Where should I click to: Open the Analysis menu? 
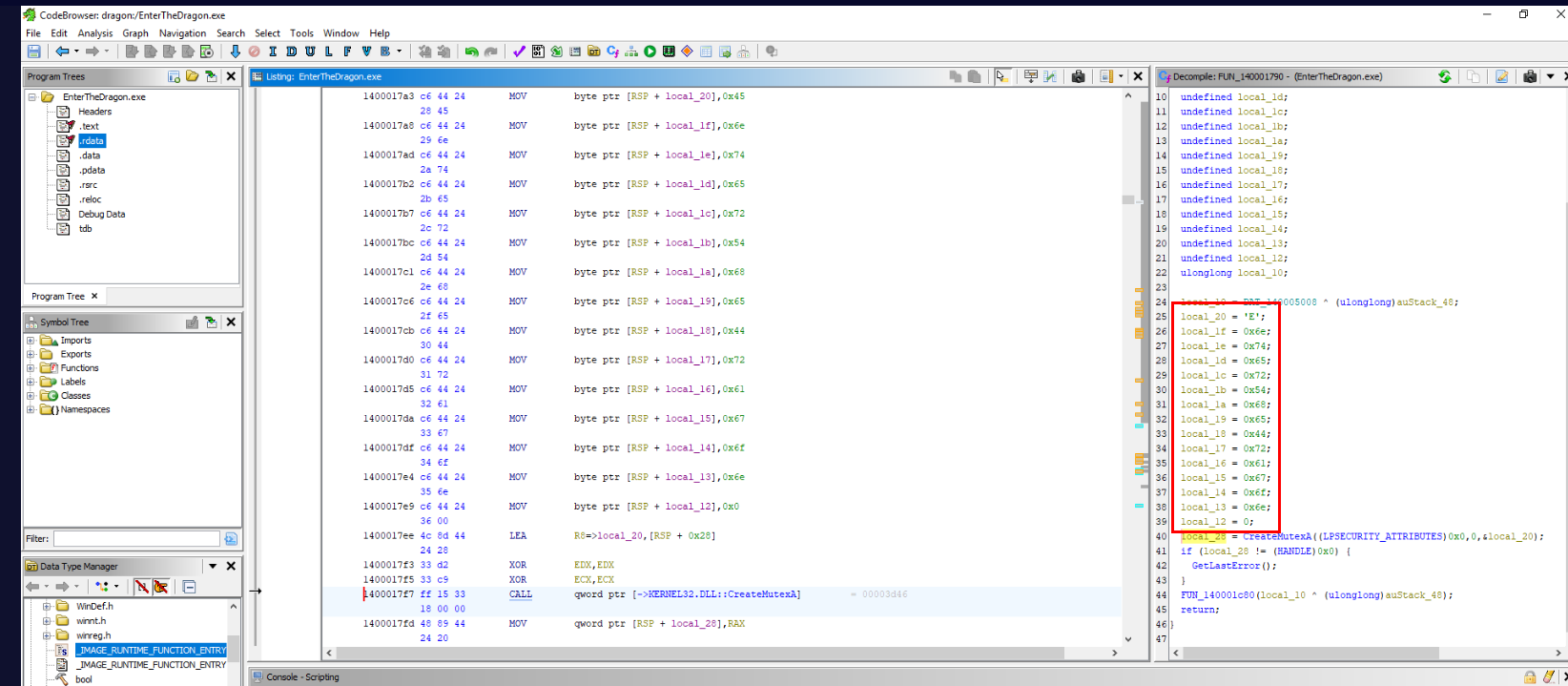tap(95, 33)
